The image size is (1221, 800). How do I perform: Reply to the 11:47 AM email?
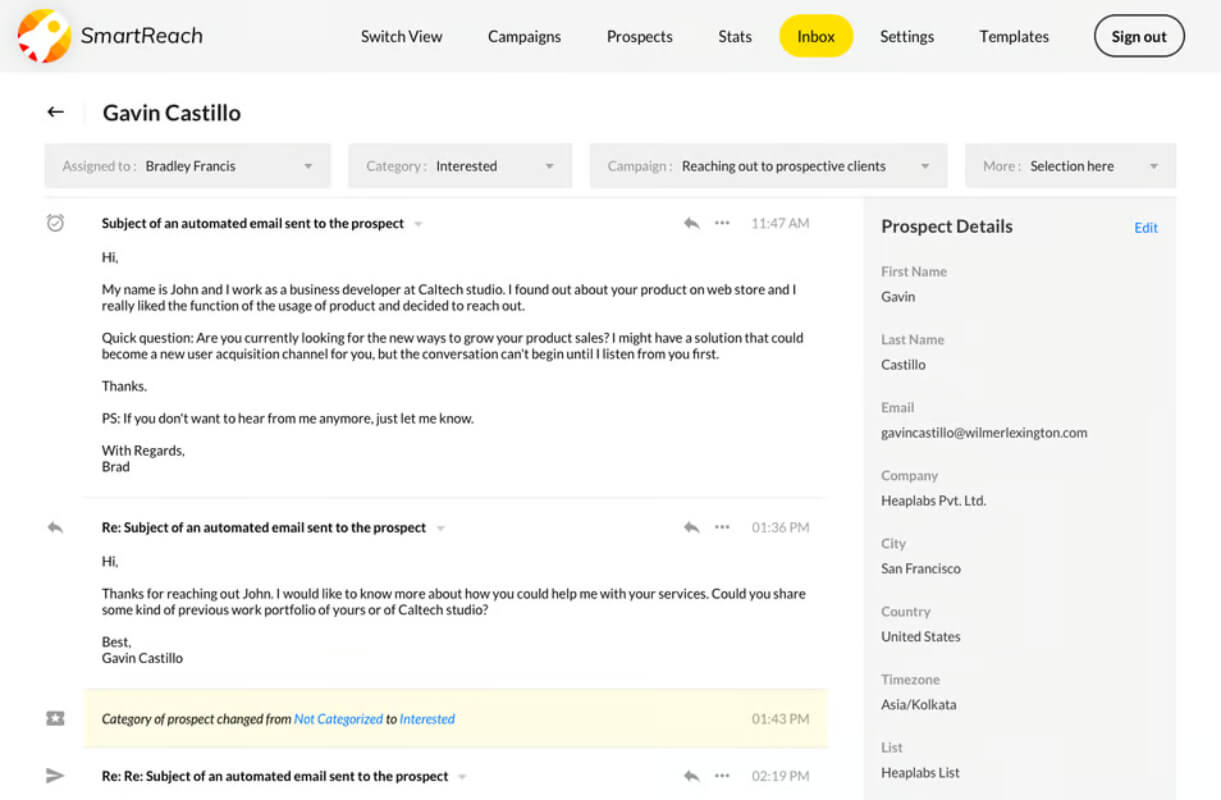[x=691, y=223]
